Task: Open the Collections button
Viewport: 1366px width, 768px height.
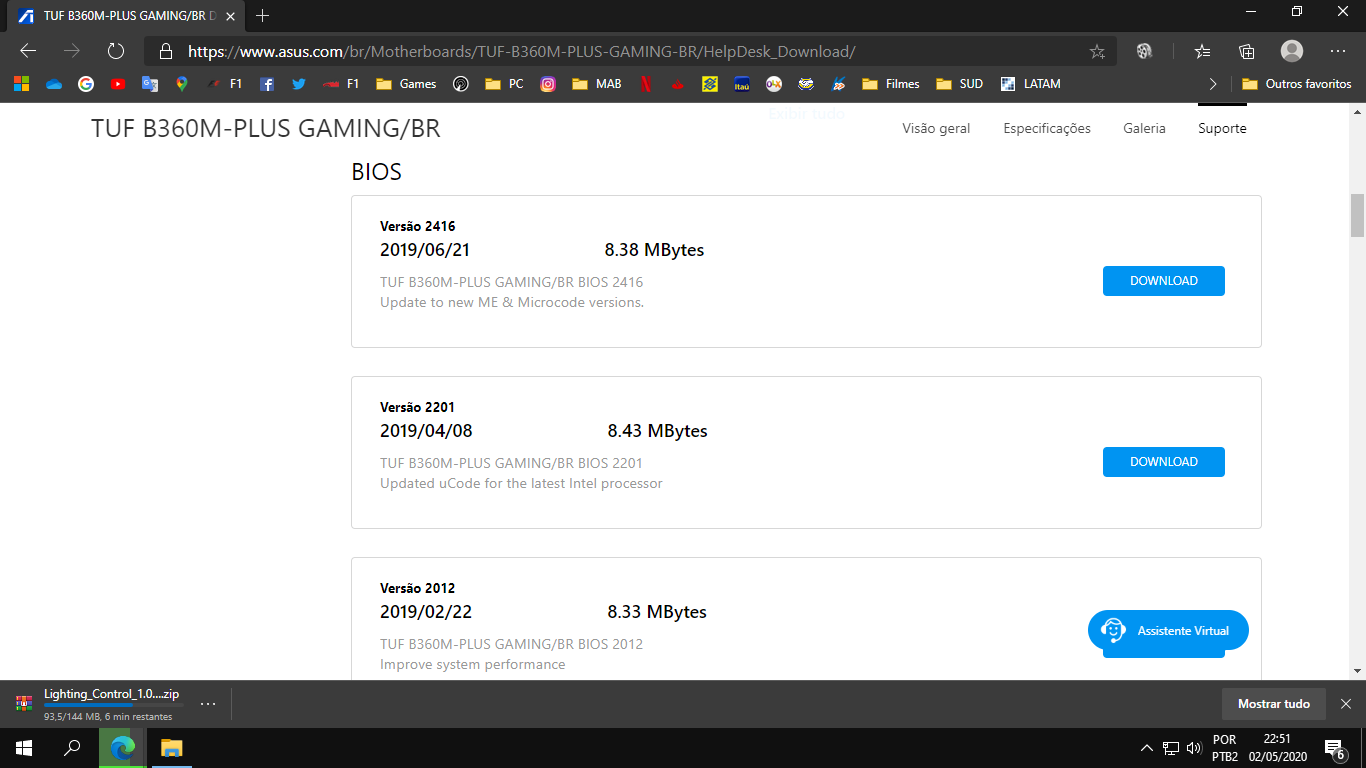Action: point(1246,51)
